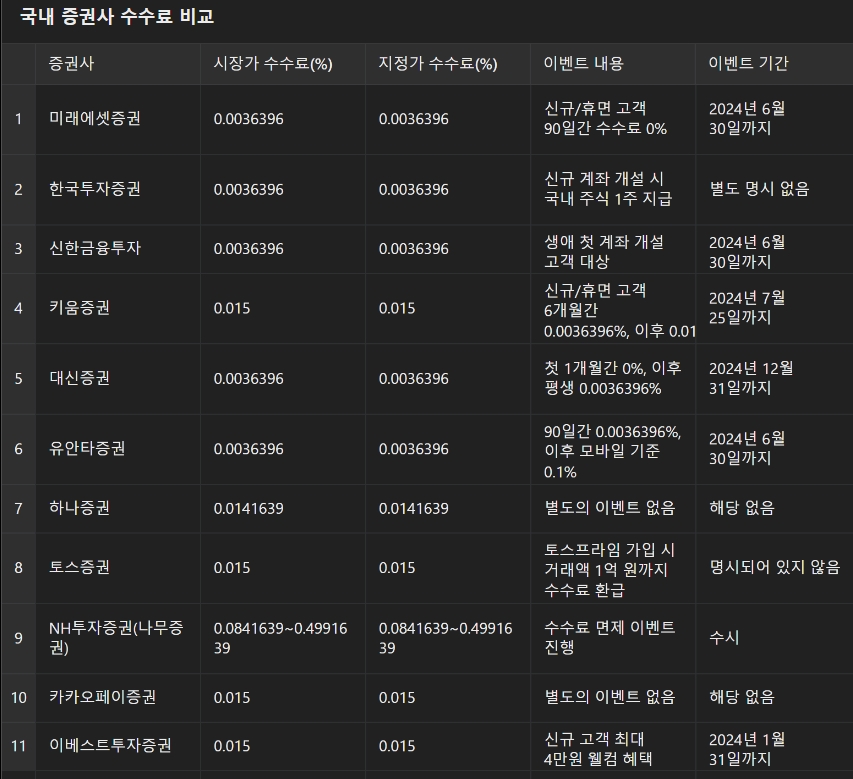Click 키움증권 event 신규/휴면 고객 6개월간 cell
853x779 pixels.
coord(613,308)
